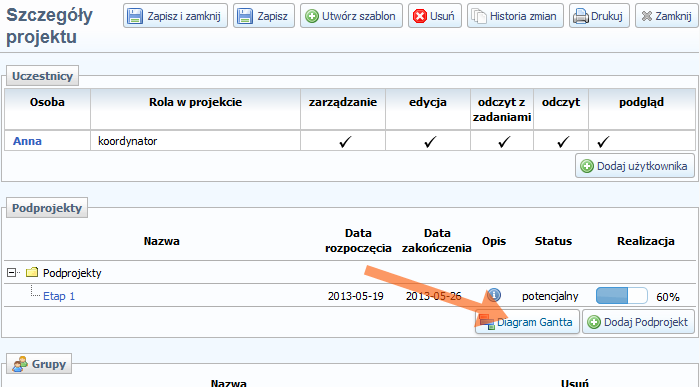Click the Opis column header

tap(494, 241)
